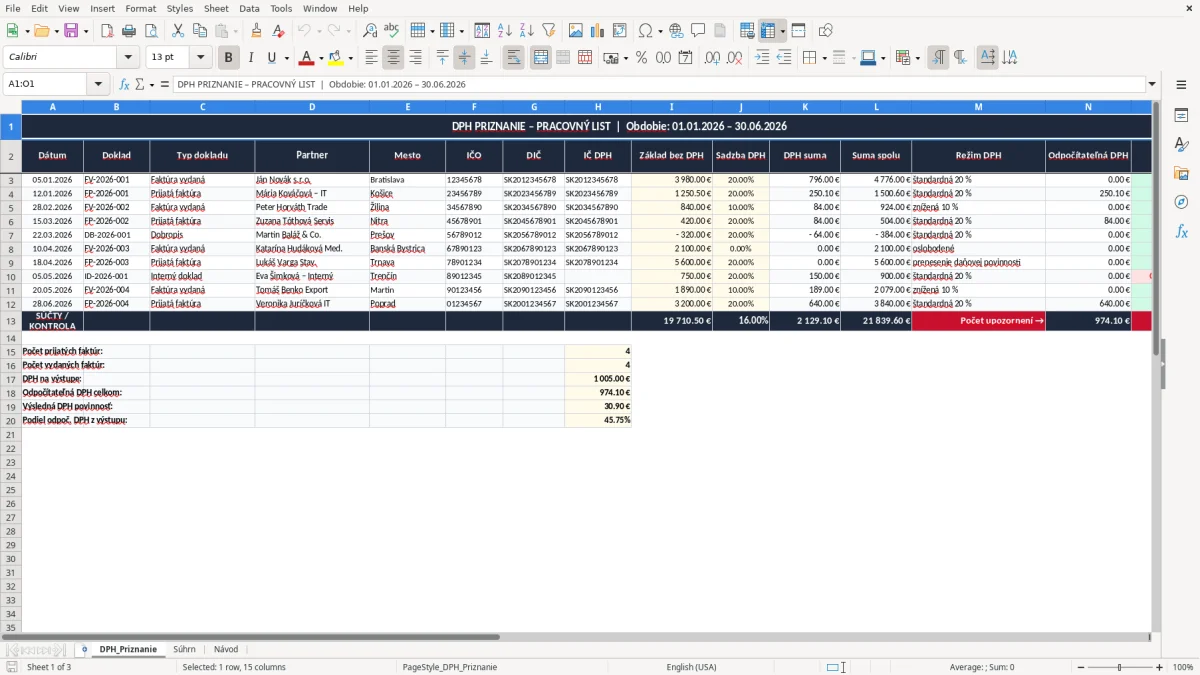Viewport: 1200px width, 675px height.
Task: Expand the Name Box dropdown
Action: tap(98, 84)
